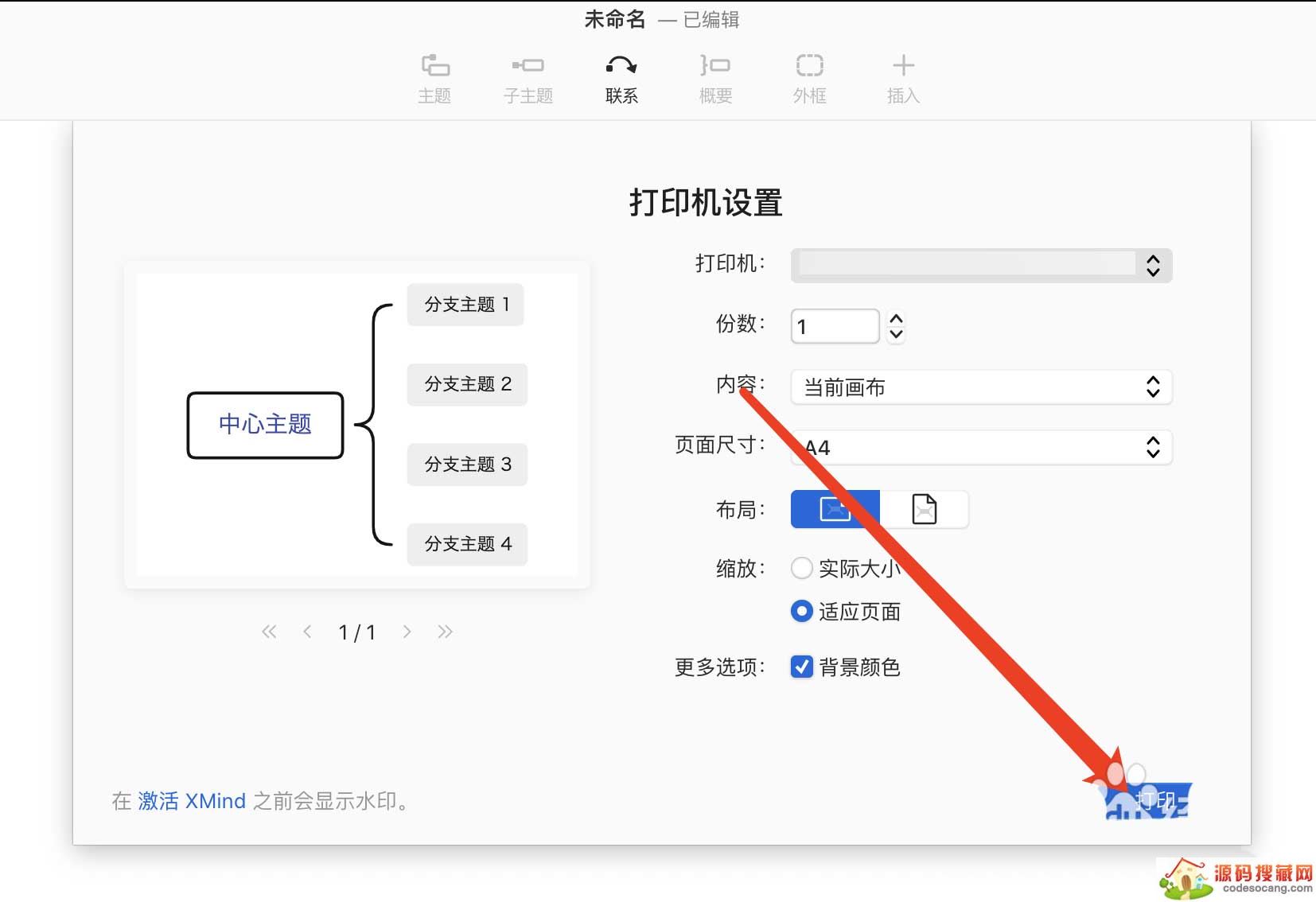Click the 外框 (Boundary) toolbar icon
The height and width of the screenshot is (902, 1316).
click(809, 66)
